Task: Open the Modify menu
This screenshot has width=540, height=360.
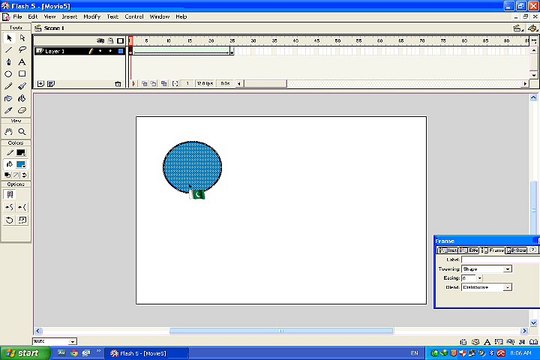Action: pos(92,17)
